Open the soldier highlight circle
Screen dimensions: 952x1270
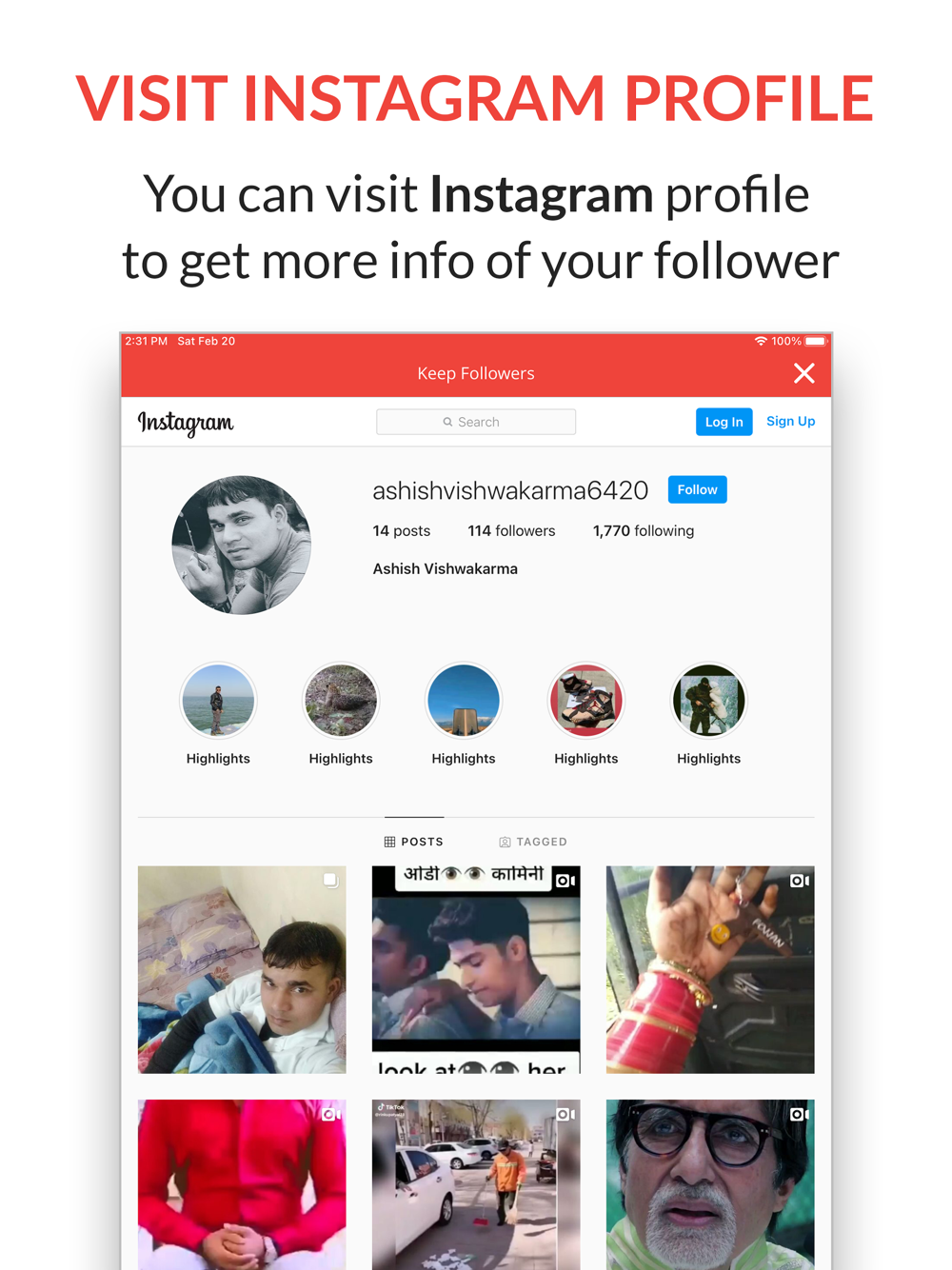(708, 701)
